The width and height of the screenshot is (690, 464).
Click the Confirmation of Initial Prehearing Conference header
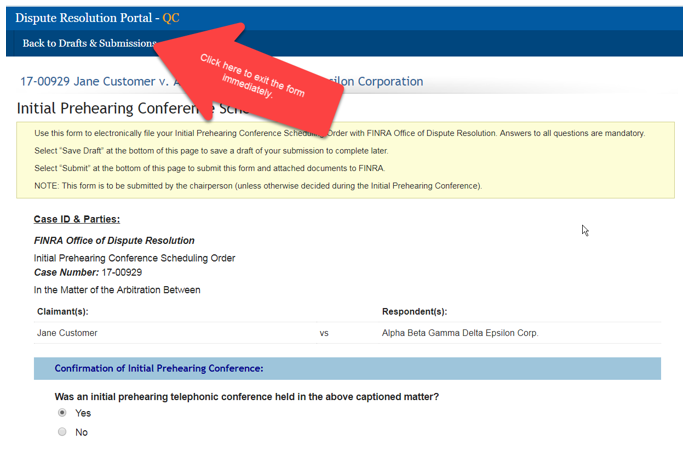click(x=158, y=368)
